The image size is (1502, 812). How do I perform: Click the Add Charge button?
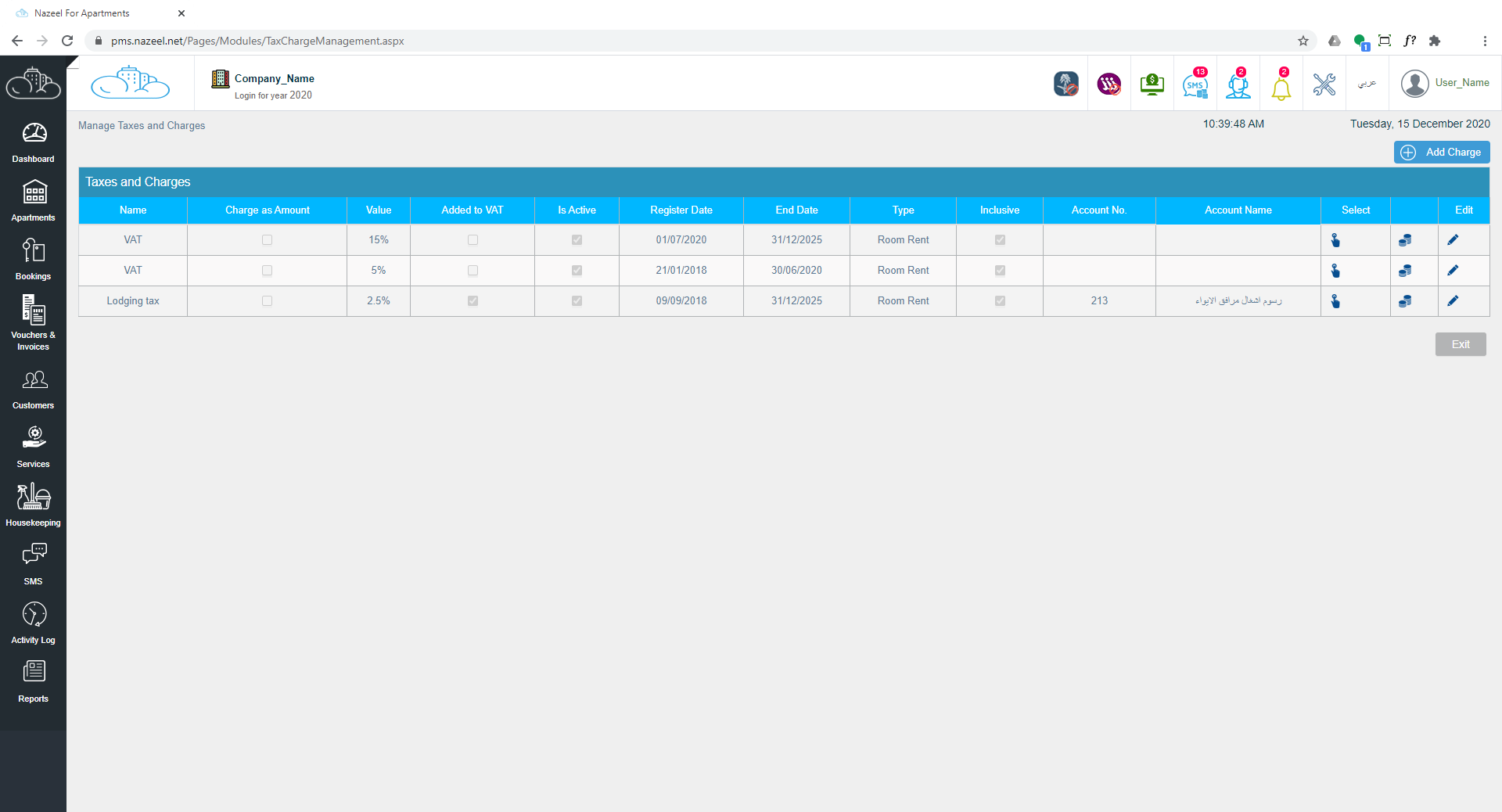pos(1442,153)
